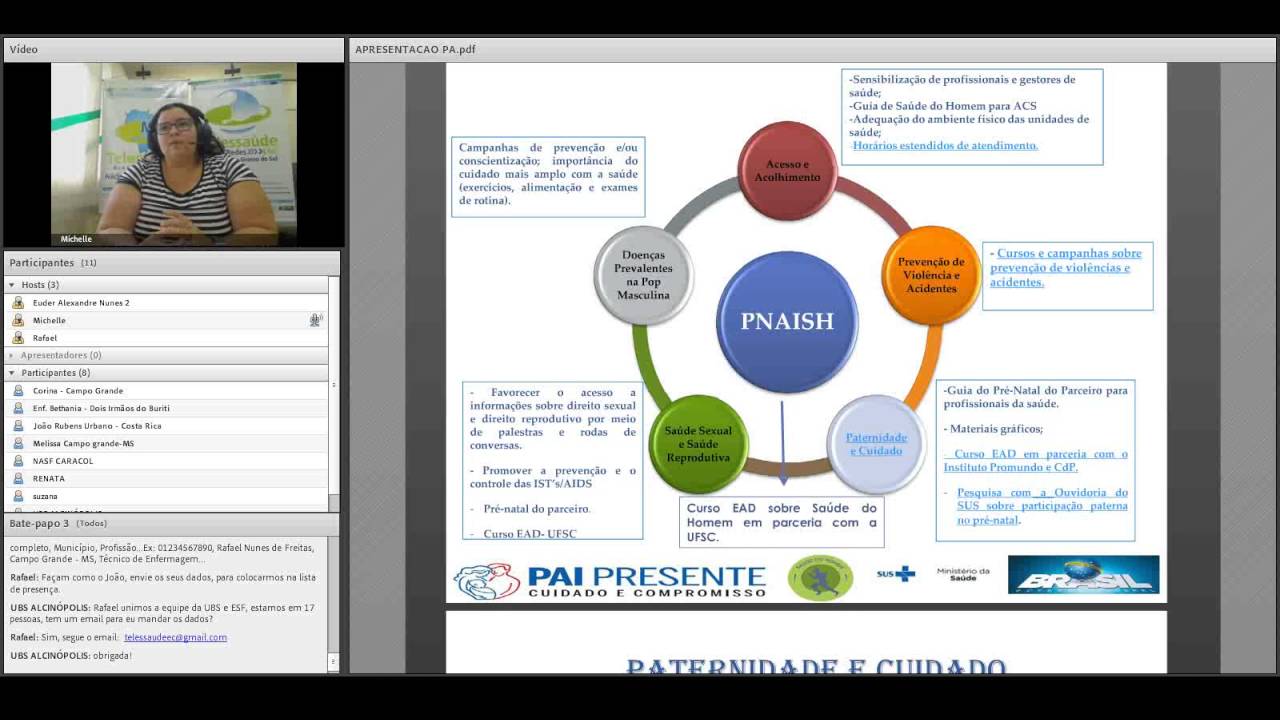Select Michelle in the hosts list
Viewport: 1280px width, 720px height.
point(166,320)
